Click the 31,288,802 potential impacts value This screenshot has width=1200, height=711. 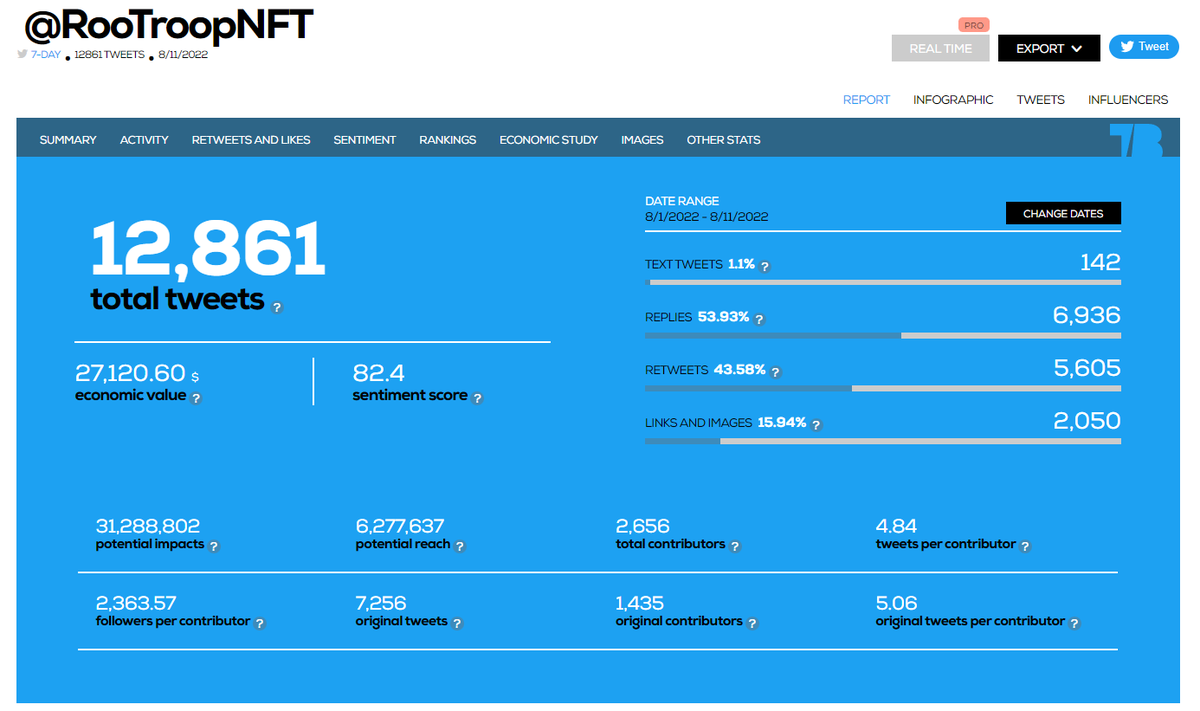tap(148, 526)
